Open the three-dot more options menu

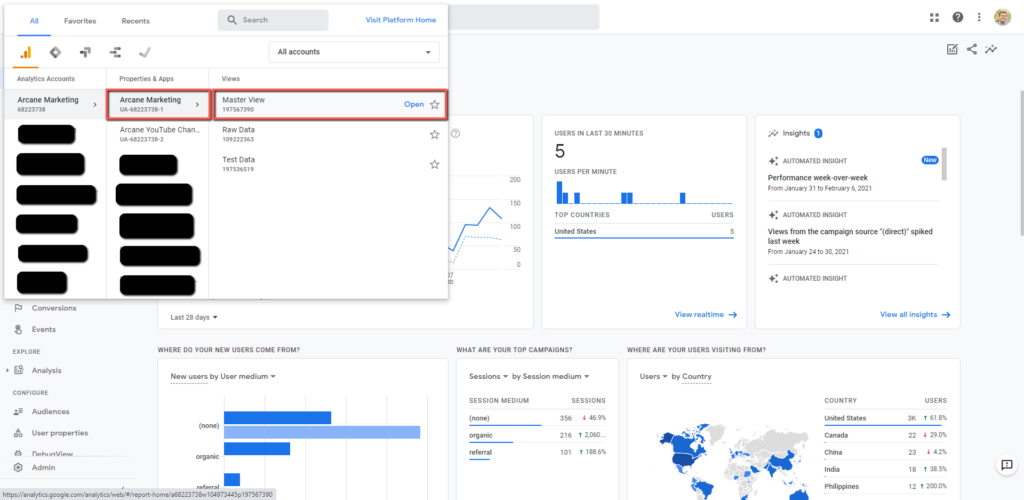979,18
